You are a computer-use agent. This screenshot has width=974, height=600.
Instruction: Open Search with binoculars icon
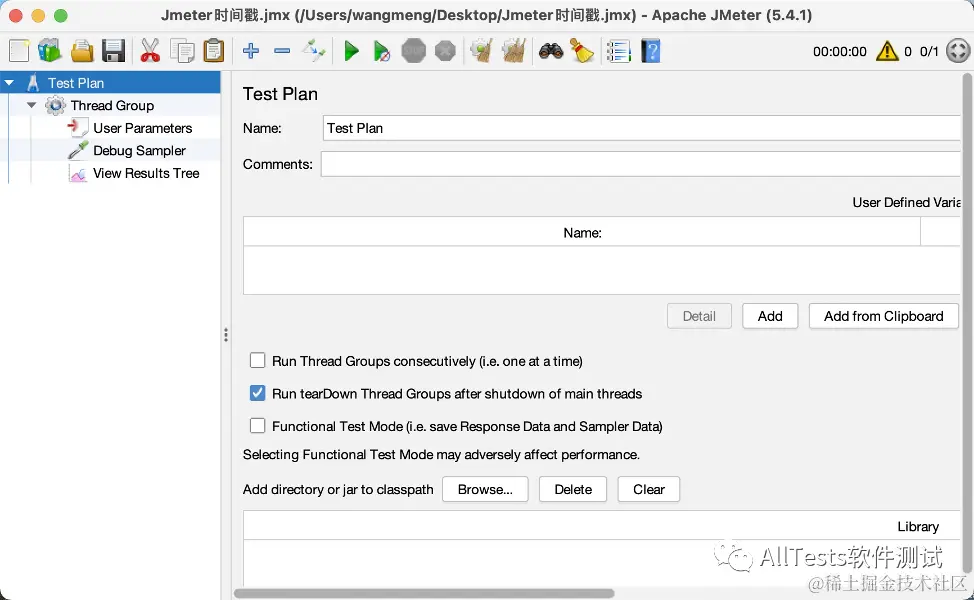pyautogui.click(x=551, y=51)
